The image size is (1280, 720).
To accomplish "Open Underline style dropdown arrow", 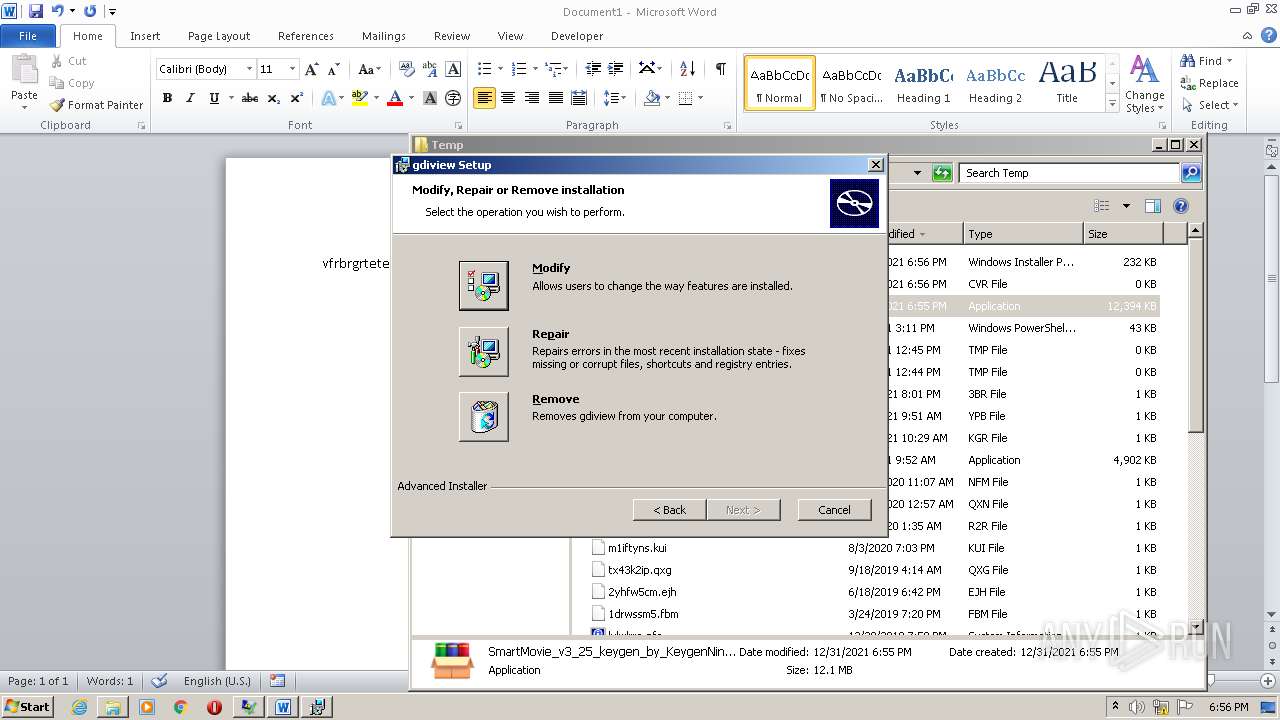I will [231, 98].
